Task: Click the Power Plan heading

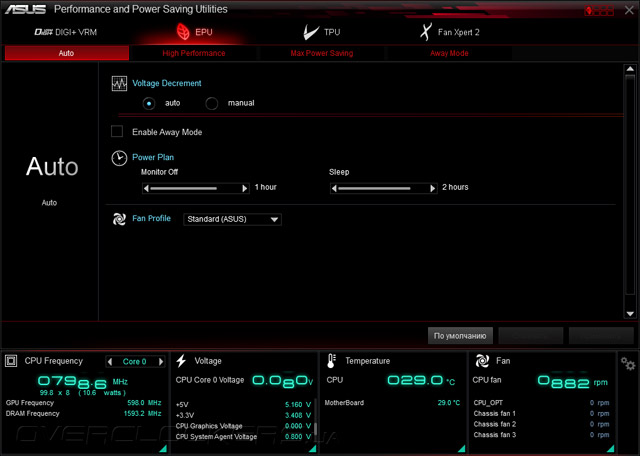Action: pos(153,157)
